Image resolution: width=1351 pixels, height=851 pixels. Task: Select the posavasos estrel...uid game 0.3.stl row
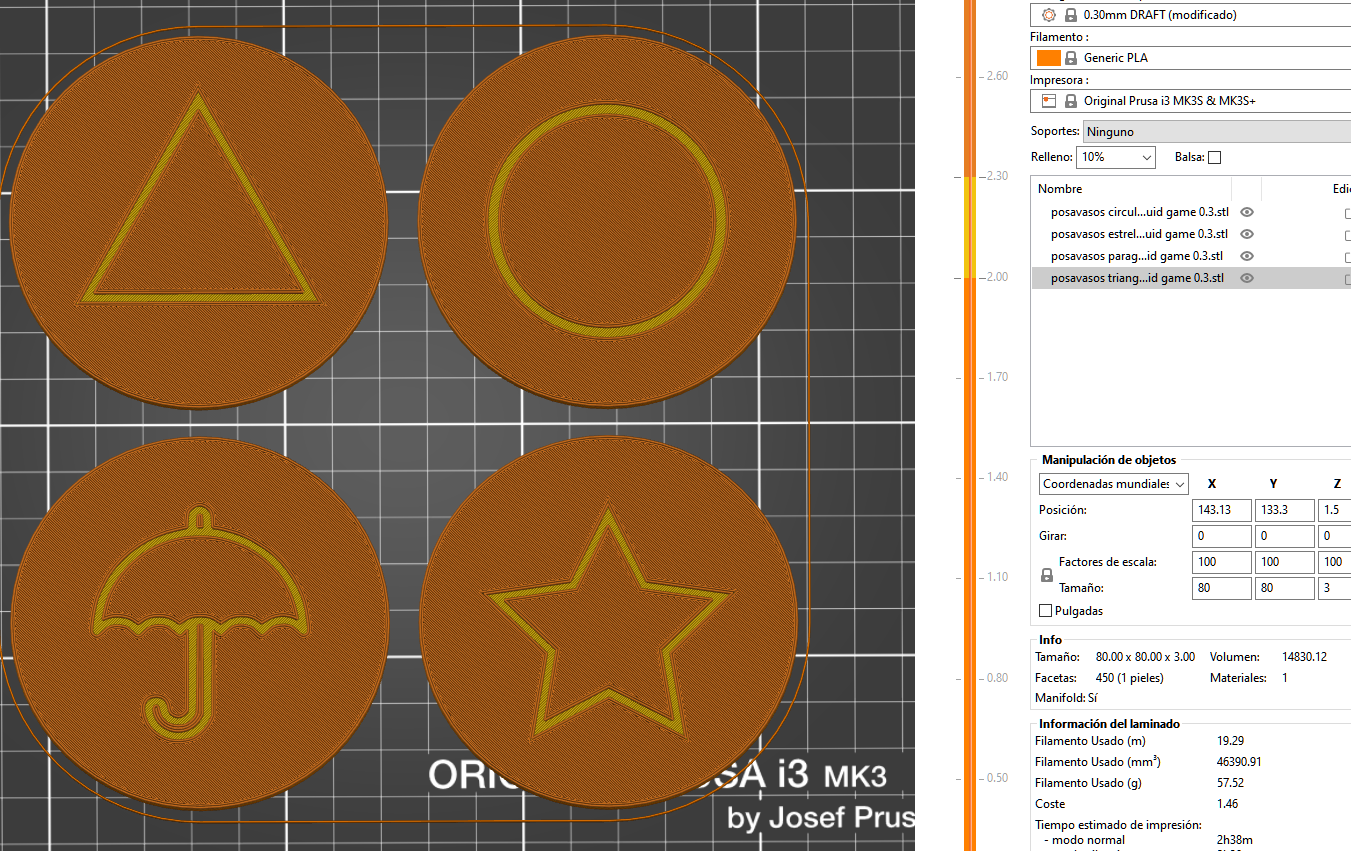[1191, 234]
